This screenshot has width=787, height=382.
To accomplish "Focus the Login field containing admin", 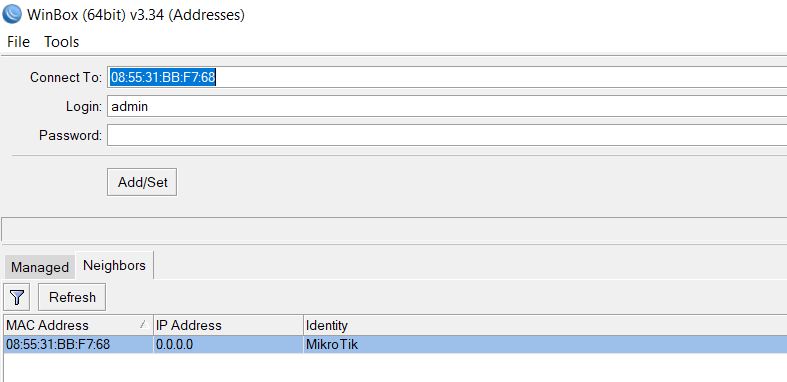I will click(447, 106).
